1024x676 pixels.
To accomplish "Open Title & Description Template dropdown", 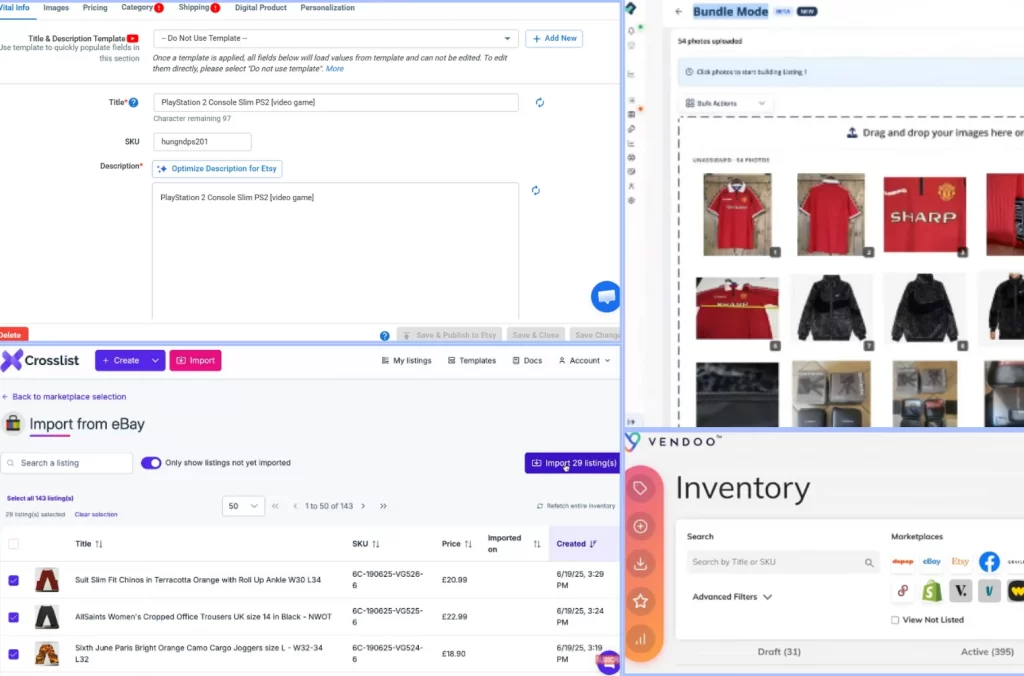I will [336, 39].
